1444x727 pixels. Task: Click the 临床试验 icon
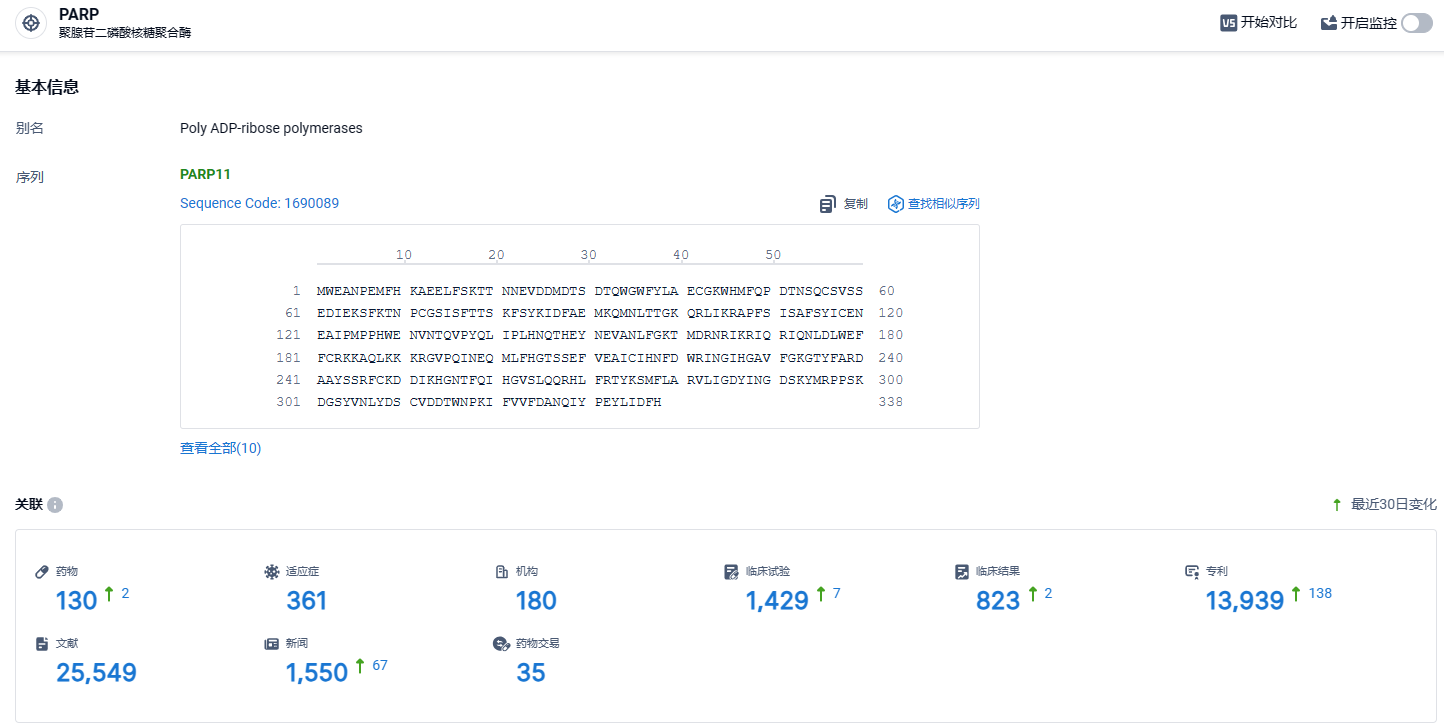[x=732, y=572]
